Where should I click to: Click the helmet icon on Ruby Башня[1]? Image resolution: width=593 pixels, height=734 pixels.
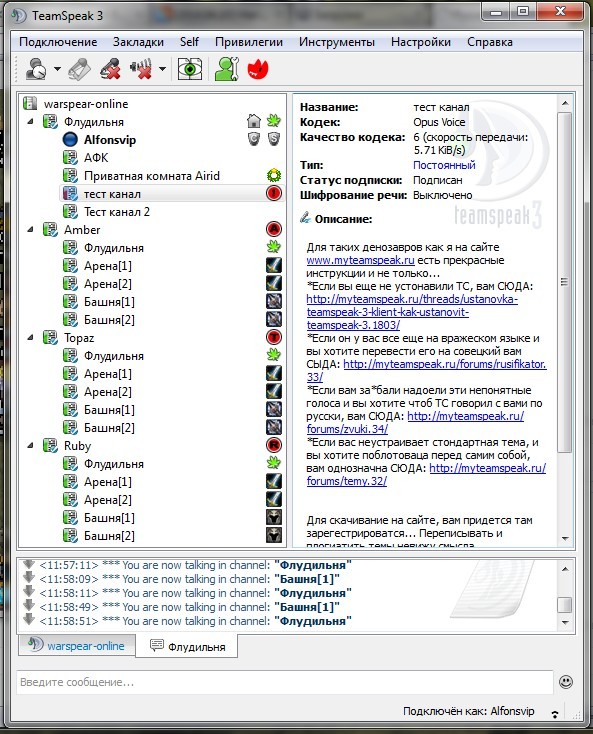pos(274,517)
